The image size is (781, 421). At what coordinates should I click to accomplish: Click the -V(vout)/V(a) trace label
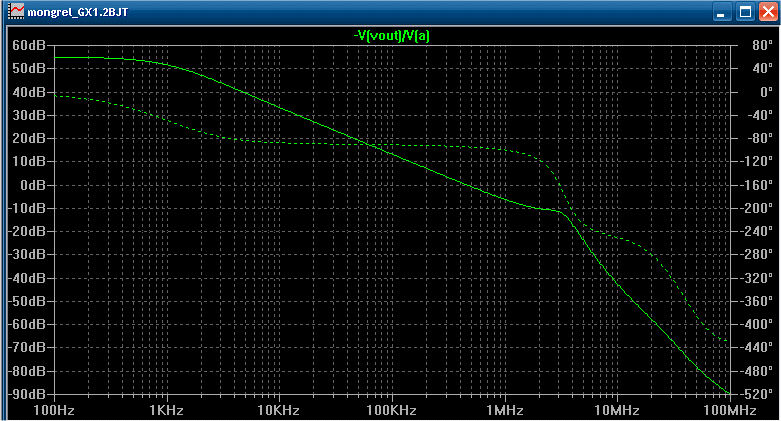click(x=391, y=36)
